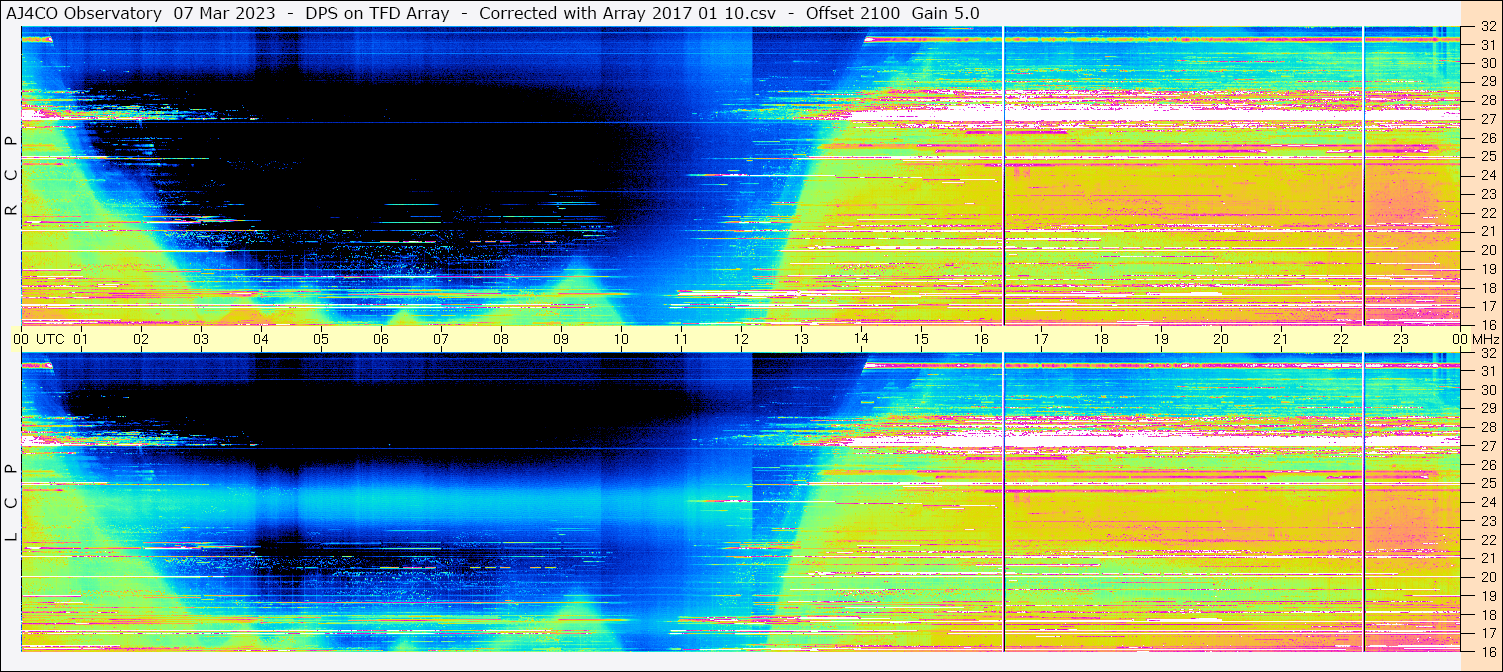Viewport: 1503px width, 672px height.
Task: Click the 30 MHz label of LCP panel
Action: point(1488,390)
